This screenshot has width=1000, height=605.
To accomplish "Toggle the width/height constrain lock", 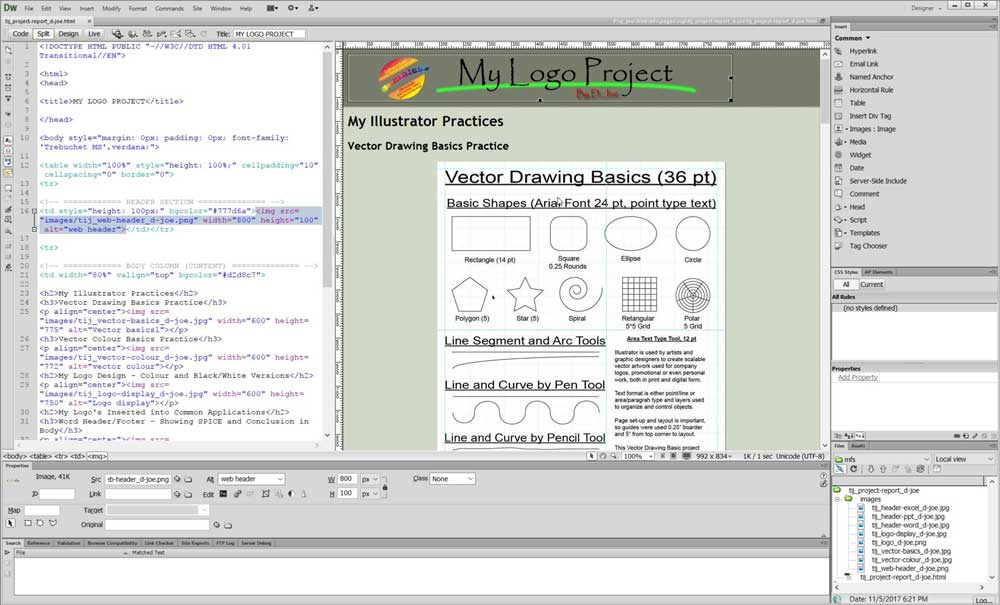I will click(x=387, y=486).
